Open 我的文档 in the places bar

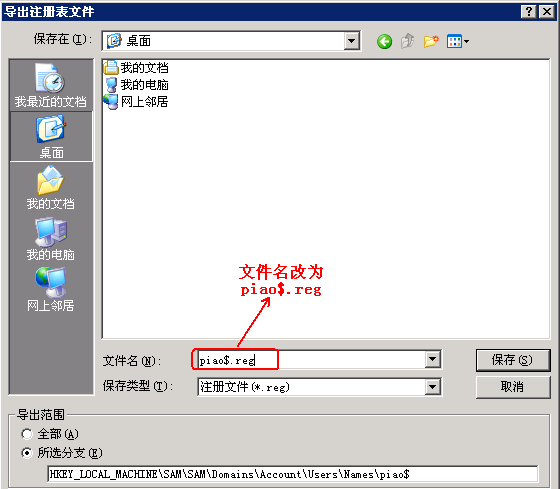(51, 188)
